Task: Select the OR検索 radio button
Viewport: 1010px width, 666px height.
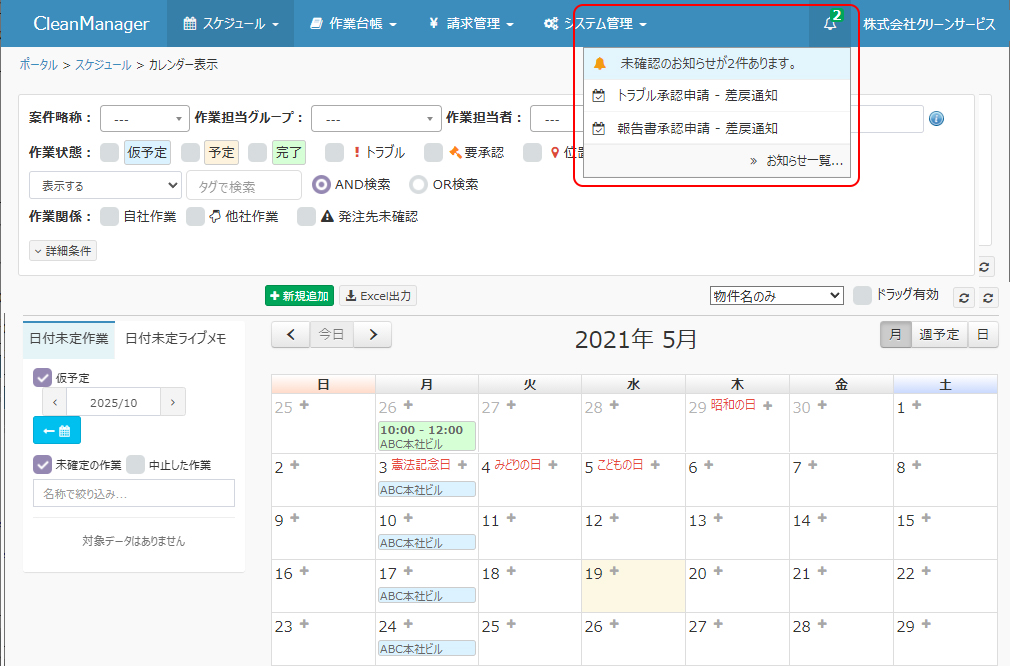Action: (418, 185)
